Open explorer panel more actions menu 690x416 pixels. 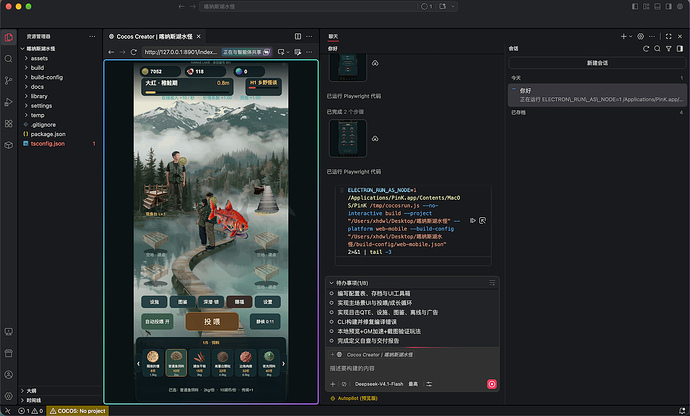tap(92, 37)
